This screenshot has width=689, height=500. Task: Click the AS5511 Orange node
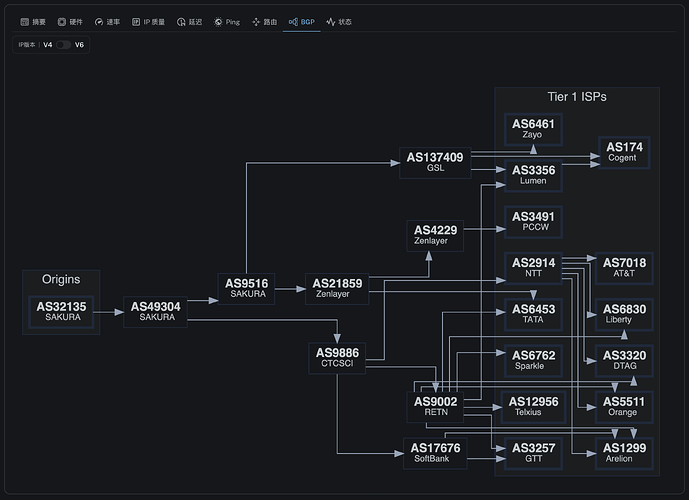click(x=624, y=407)
